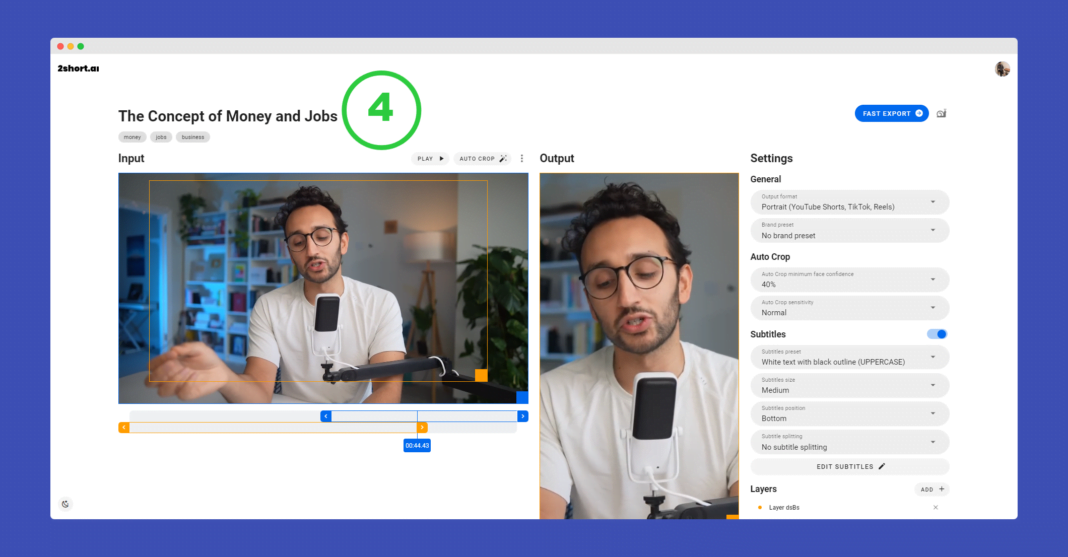Click the orange left-arrow layer range handle
The image size is (1068, 557).
coord(124,428)
